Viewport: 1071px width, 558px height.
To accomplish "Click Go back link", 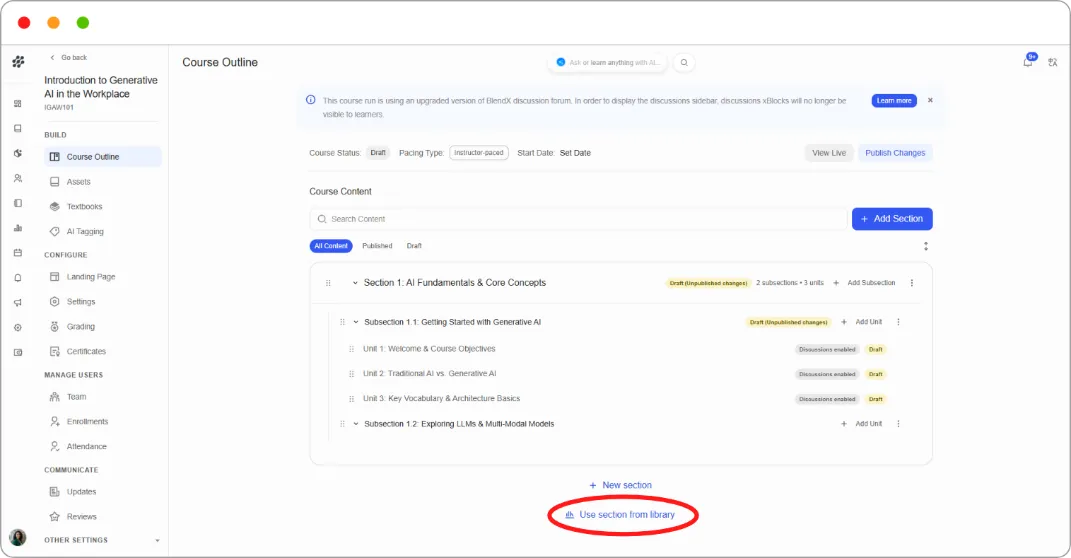I will 68,57.
